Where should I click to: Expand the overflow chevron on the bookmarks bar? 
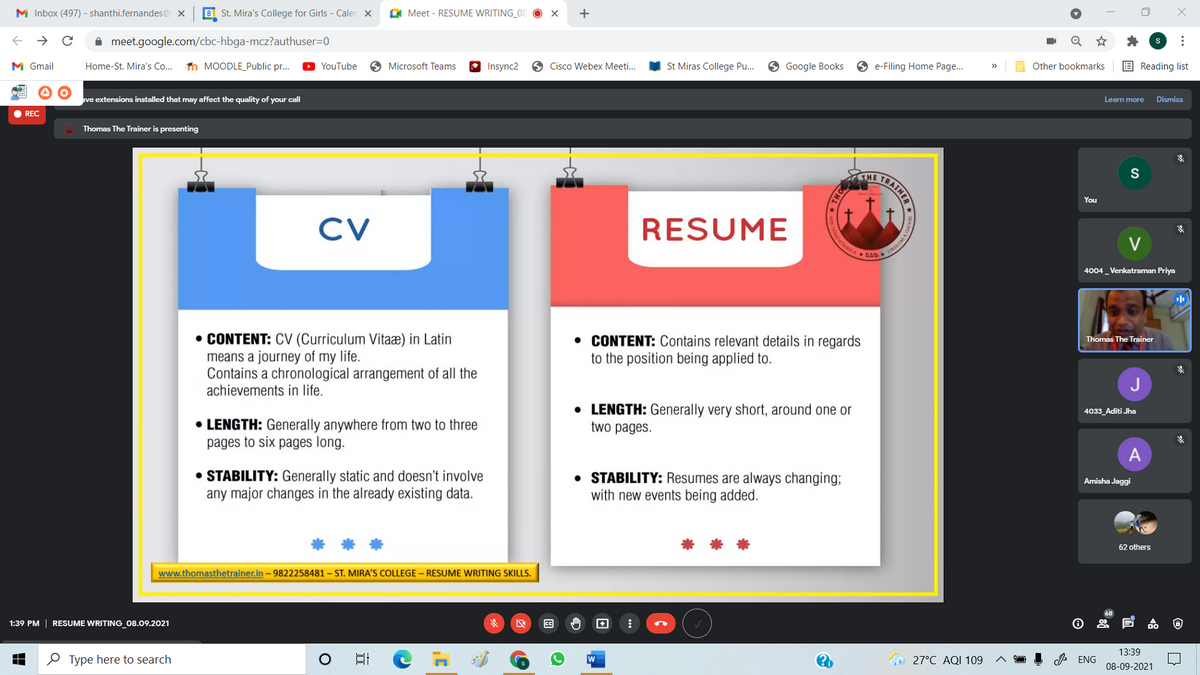[994, 66]
